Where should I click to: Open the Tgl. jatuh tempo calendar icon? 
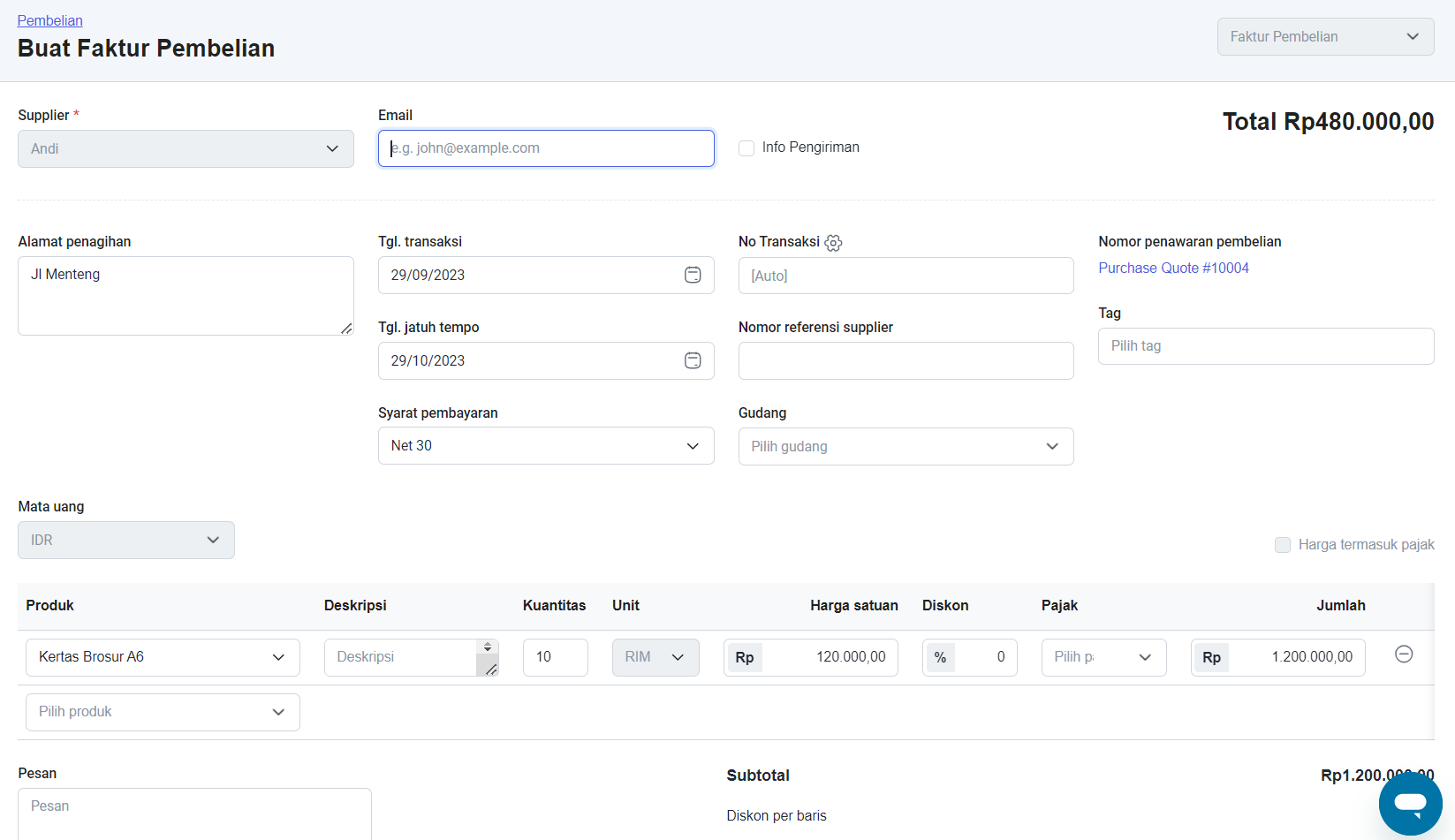[693, 360]
